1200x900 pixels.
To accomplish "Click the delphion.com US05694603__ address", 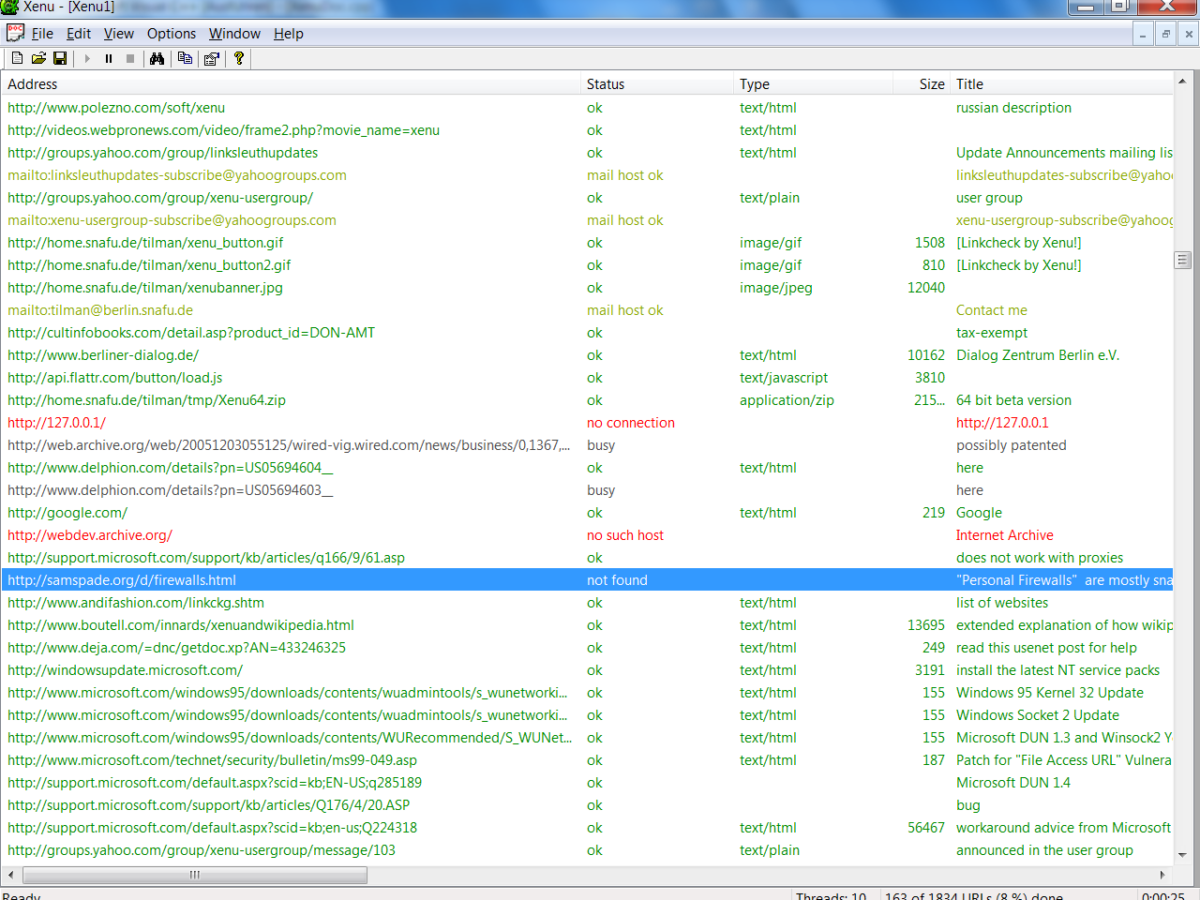I will [x=170, y=490].
